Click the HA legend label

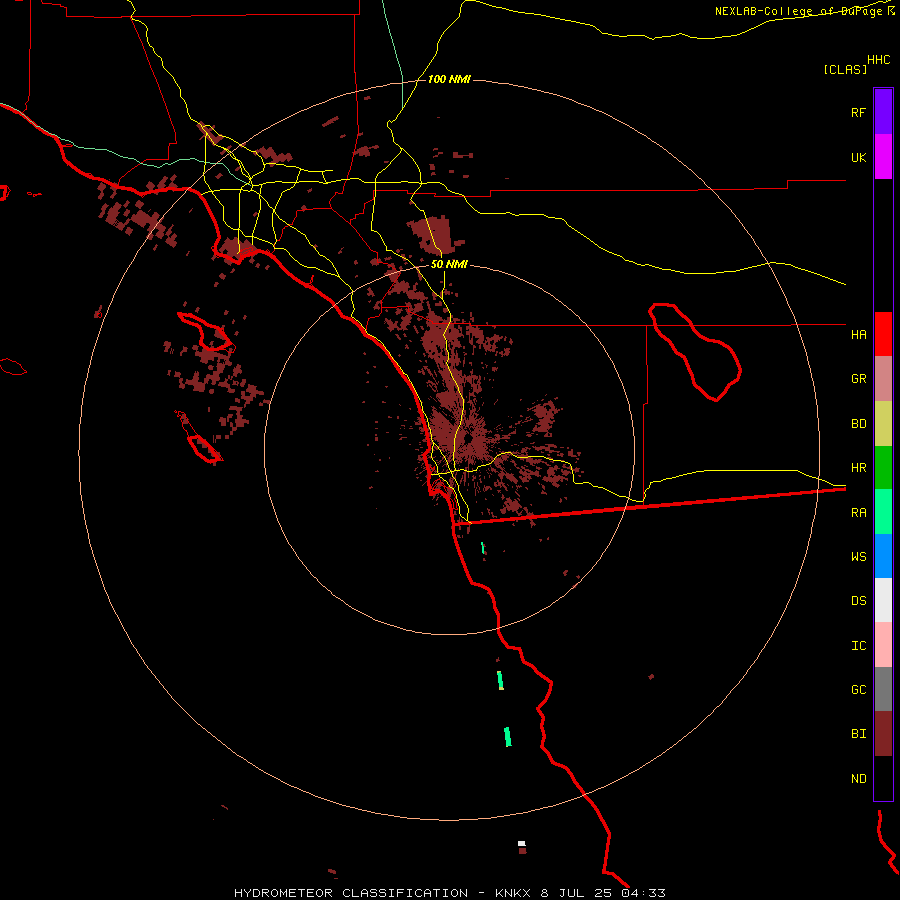[858, 334]
